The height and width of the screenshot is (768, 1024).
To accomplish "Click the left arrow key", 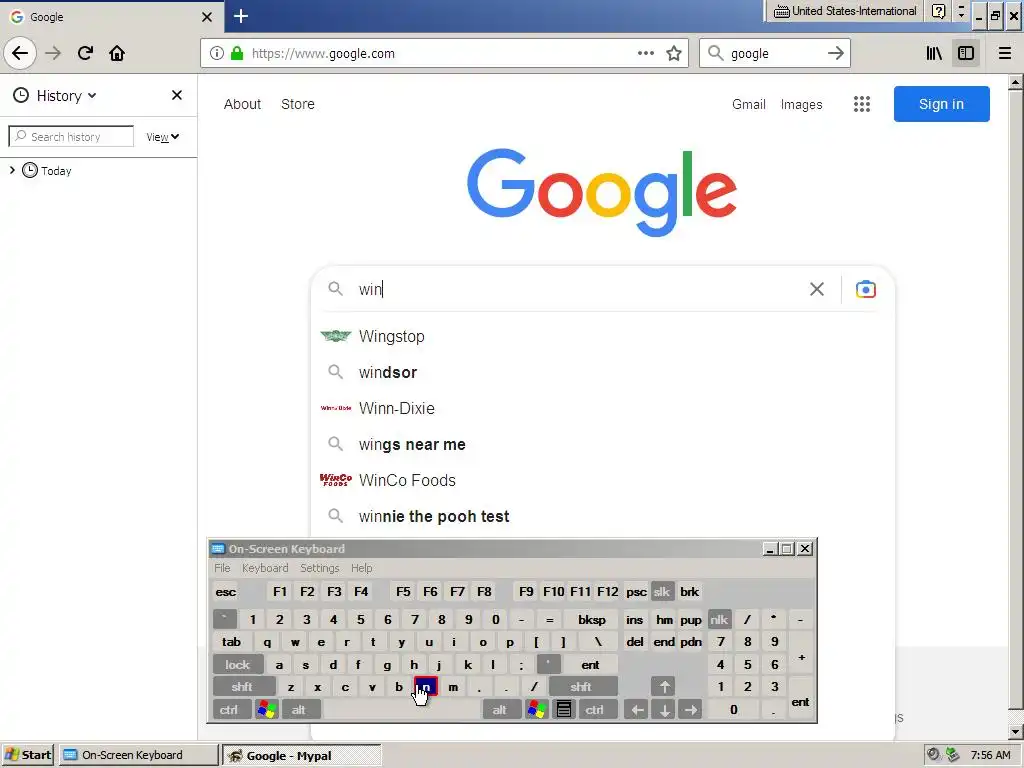I will [x=637, y=709].
